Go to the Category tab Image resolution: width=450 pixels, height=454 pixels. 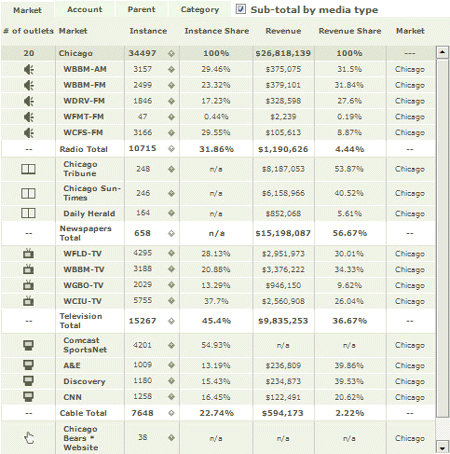[200, 9]
